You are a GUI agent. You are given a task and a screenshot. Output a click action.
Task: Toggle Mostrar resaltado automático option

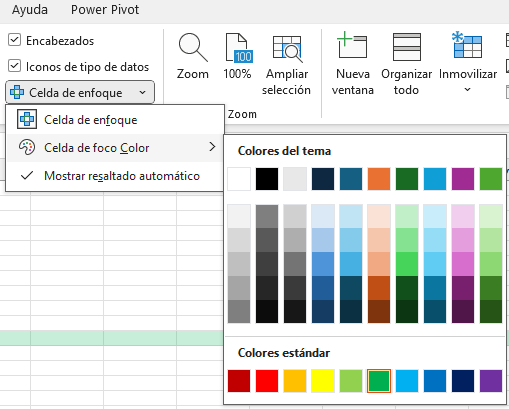115,176
